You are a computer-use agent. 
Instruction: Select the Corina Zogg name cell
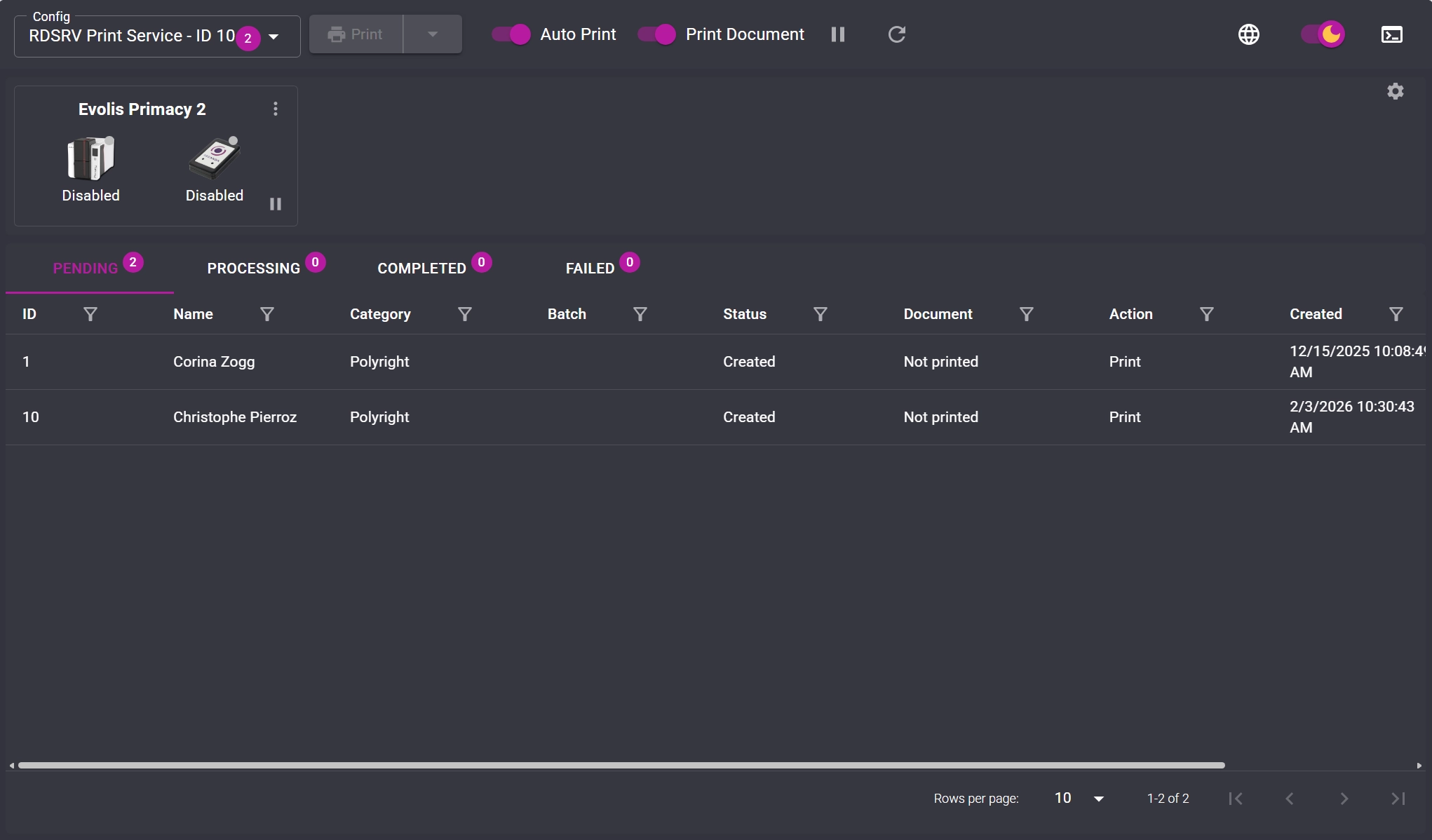(x=214, y=362)
